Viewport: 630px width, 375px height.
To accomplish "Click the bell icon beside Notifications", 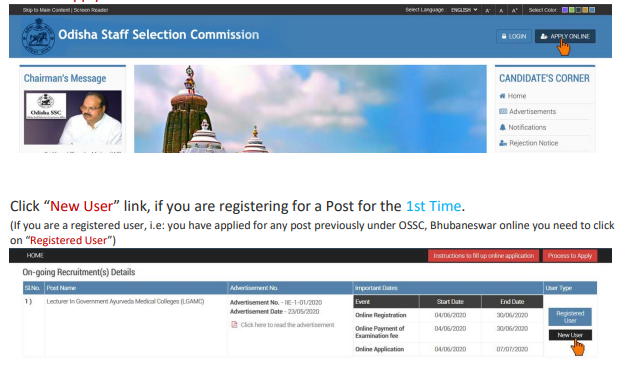I will point(502,127).
